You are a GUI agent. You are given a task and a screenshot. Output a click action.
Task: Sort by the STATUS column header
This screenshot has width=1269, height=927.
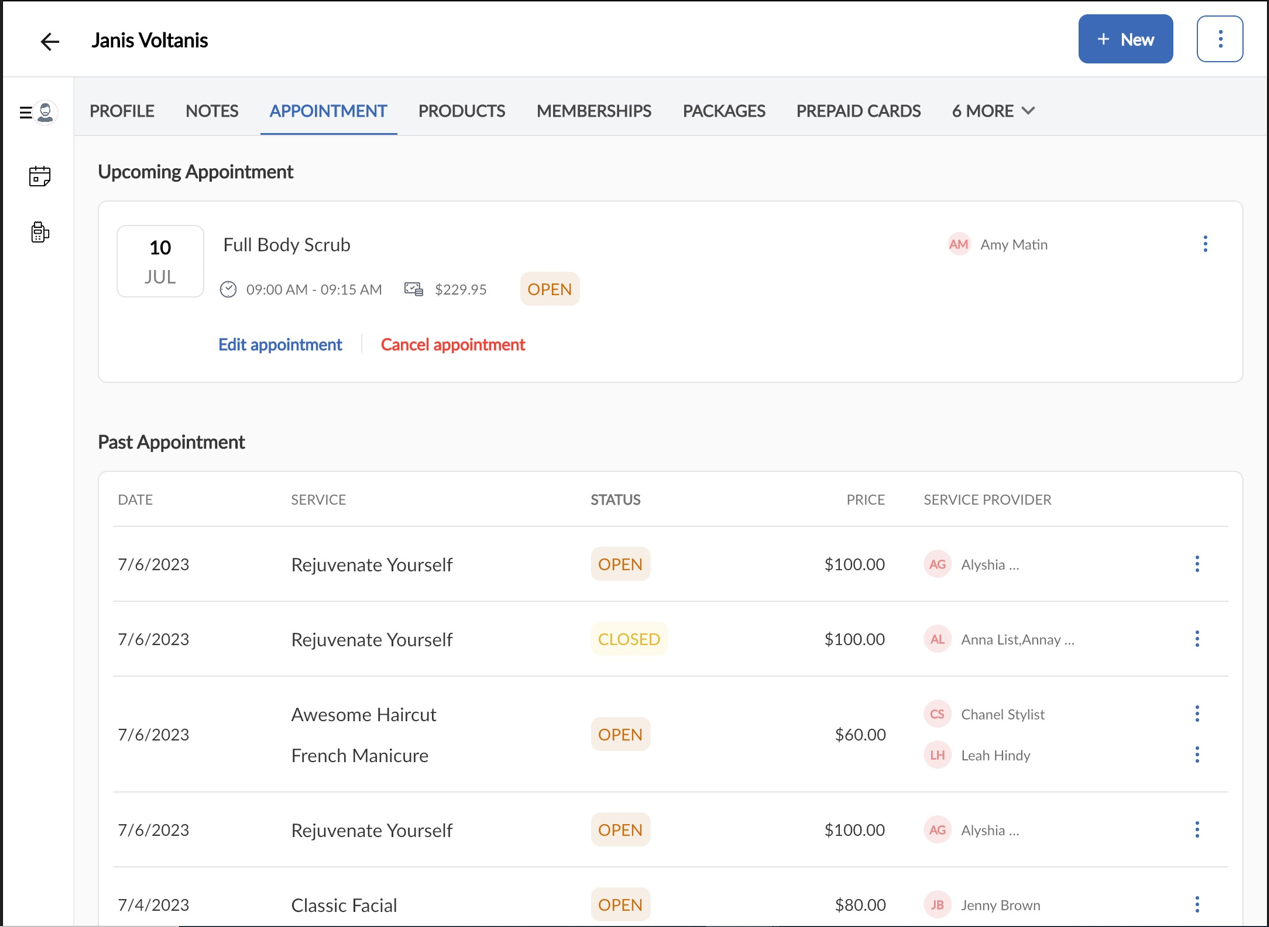click(x=615, y=499)
